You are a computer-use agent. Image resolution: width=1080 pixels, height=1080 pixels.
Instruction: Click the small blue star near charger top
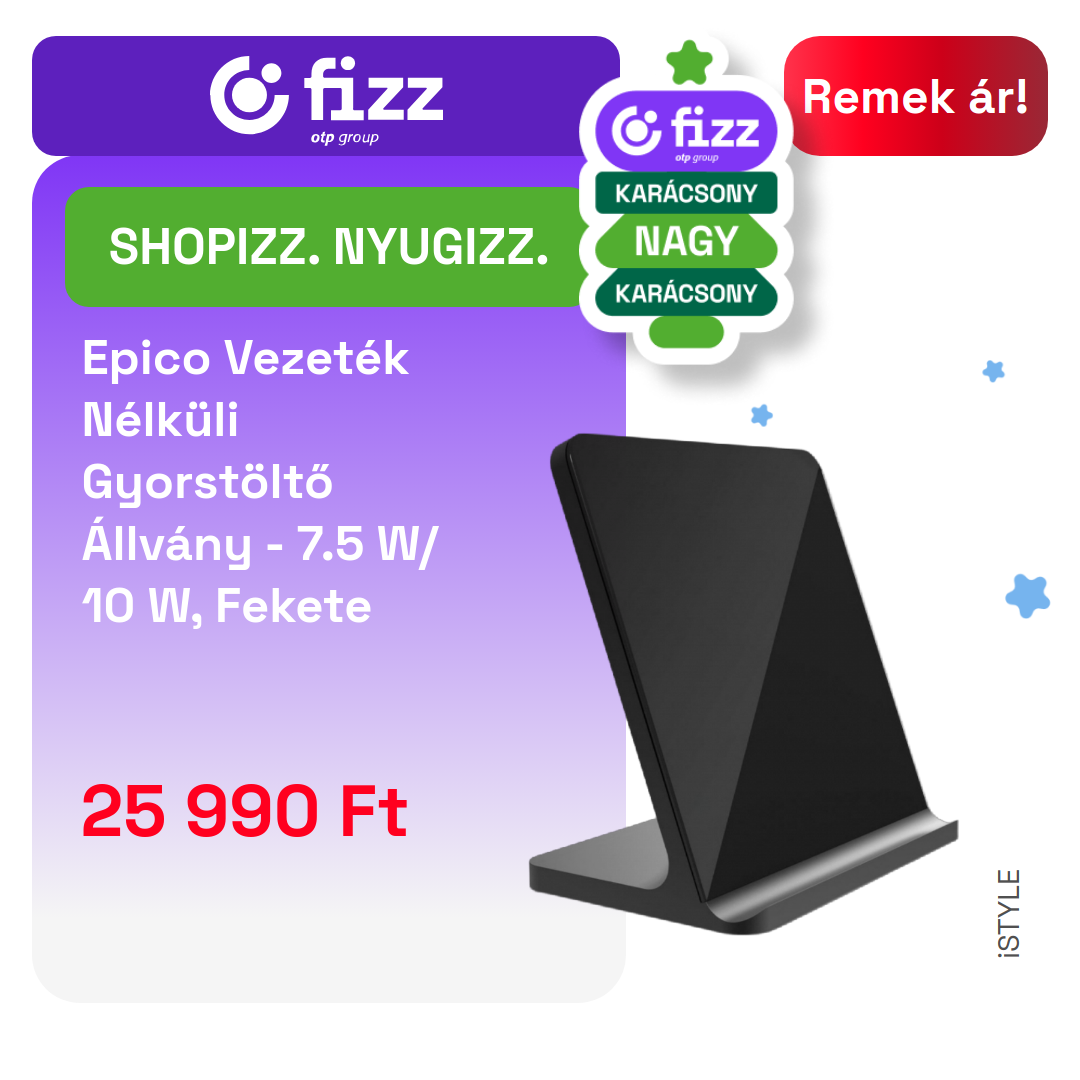click(761, 415)
